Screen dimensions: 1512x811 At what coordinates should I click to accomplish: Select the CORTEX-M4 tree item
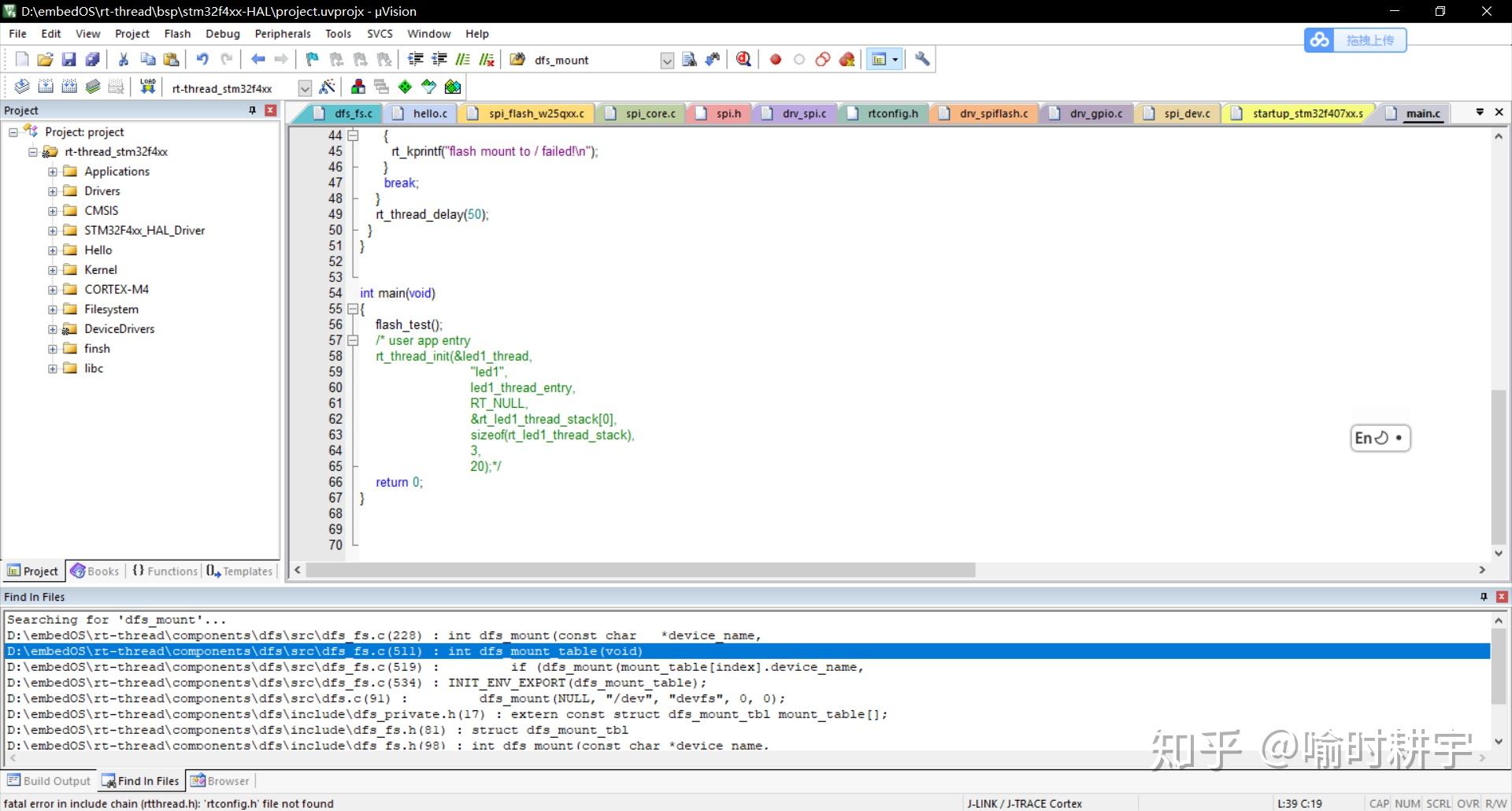coord(117,289)
